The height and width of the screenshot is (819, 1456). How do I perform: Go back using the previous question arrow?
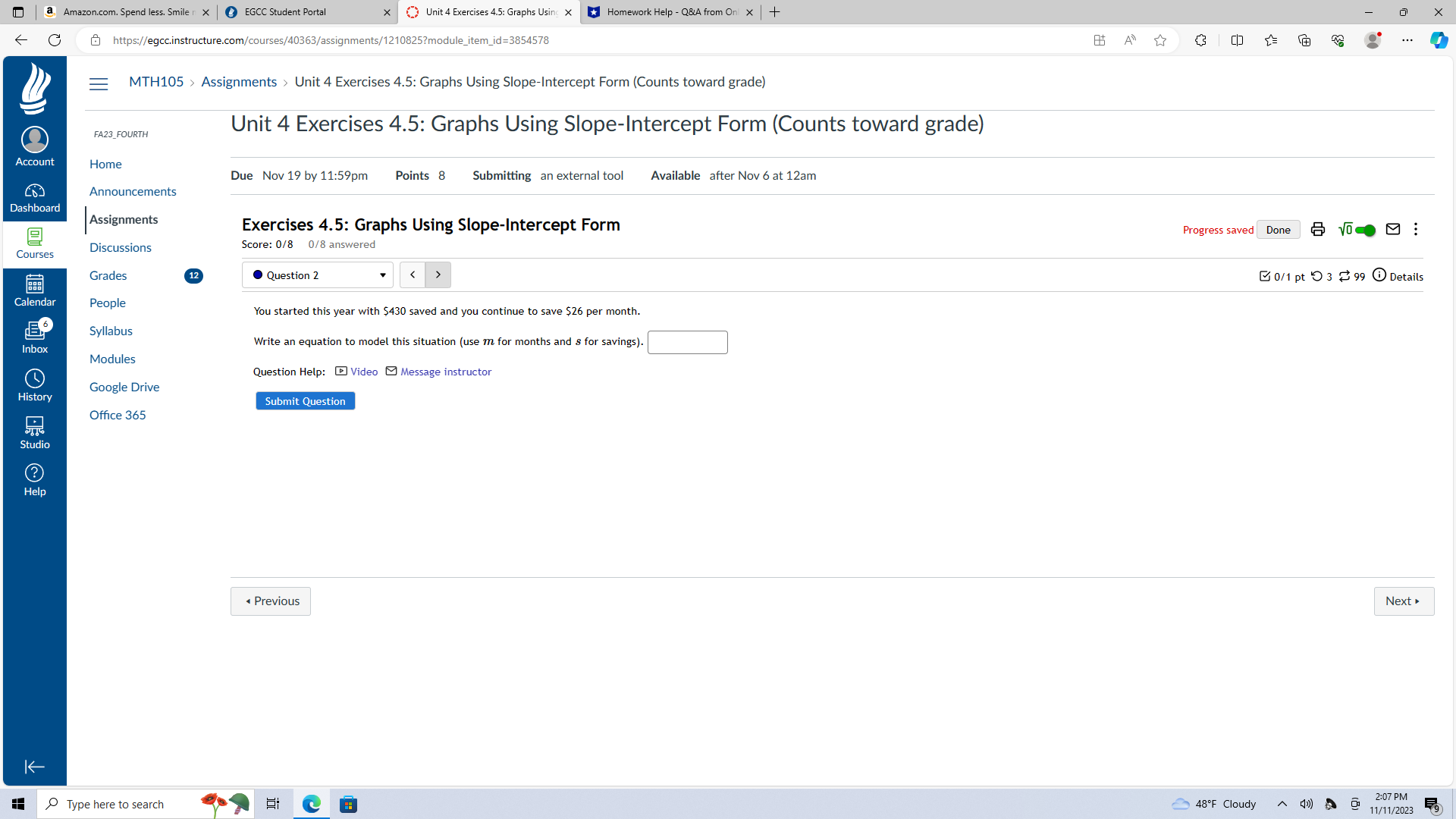pyautogui.click(x=413, y=275)
